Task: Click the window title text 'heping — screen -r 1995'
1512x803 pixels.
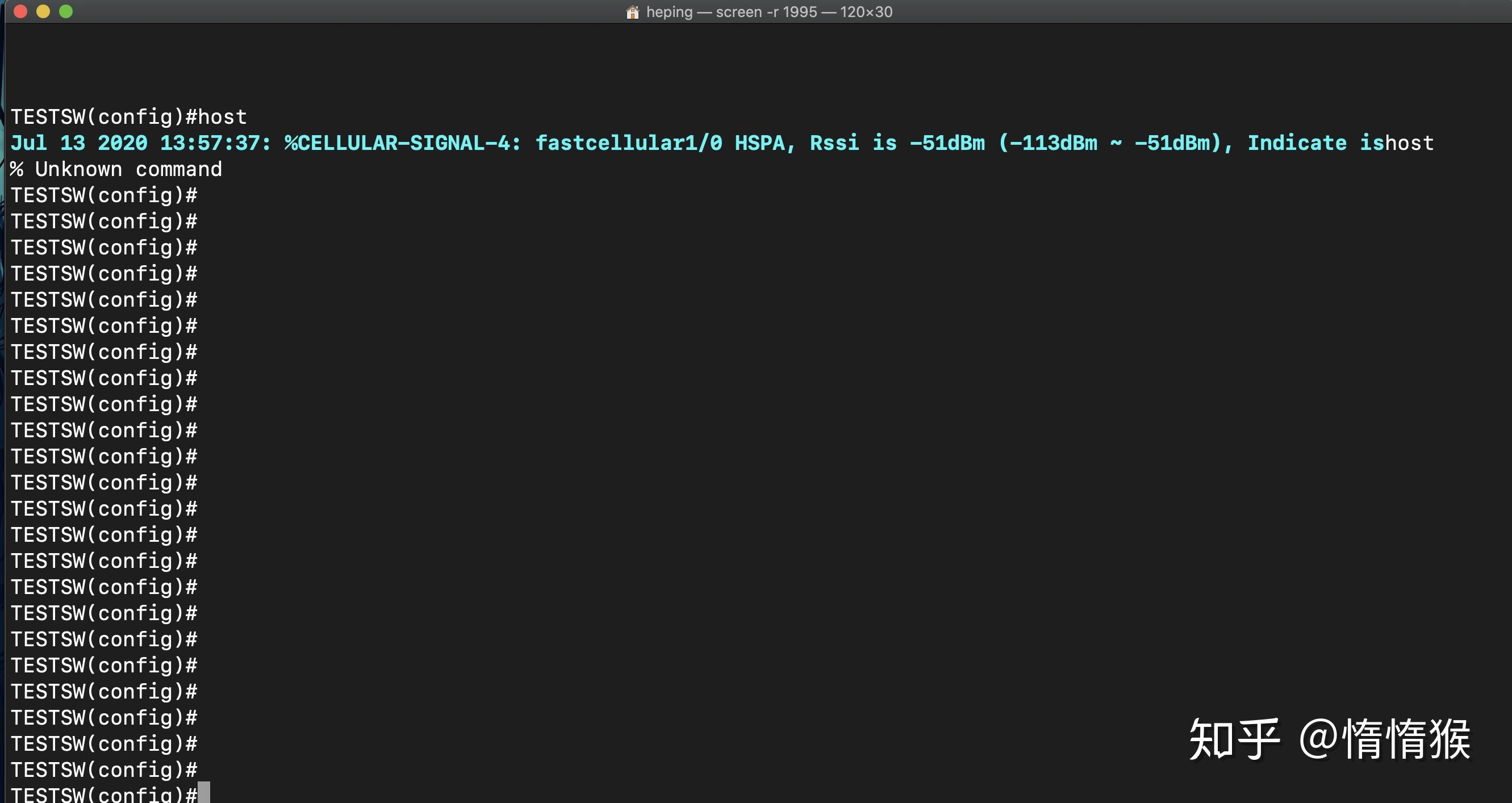Action: pos(732,12)
